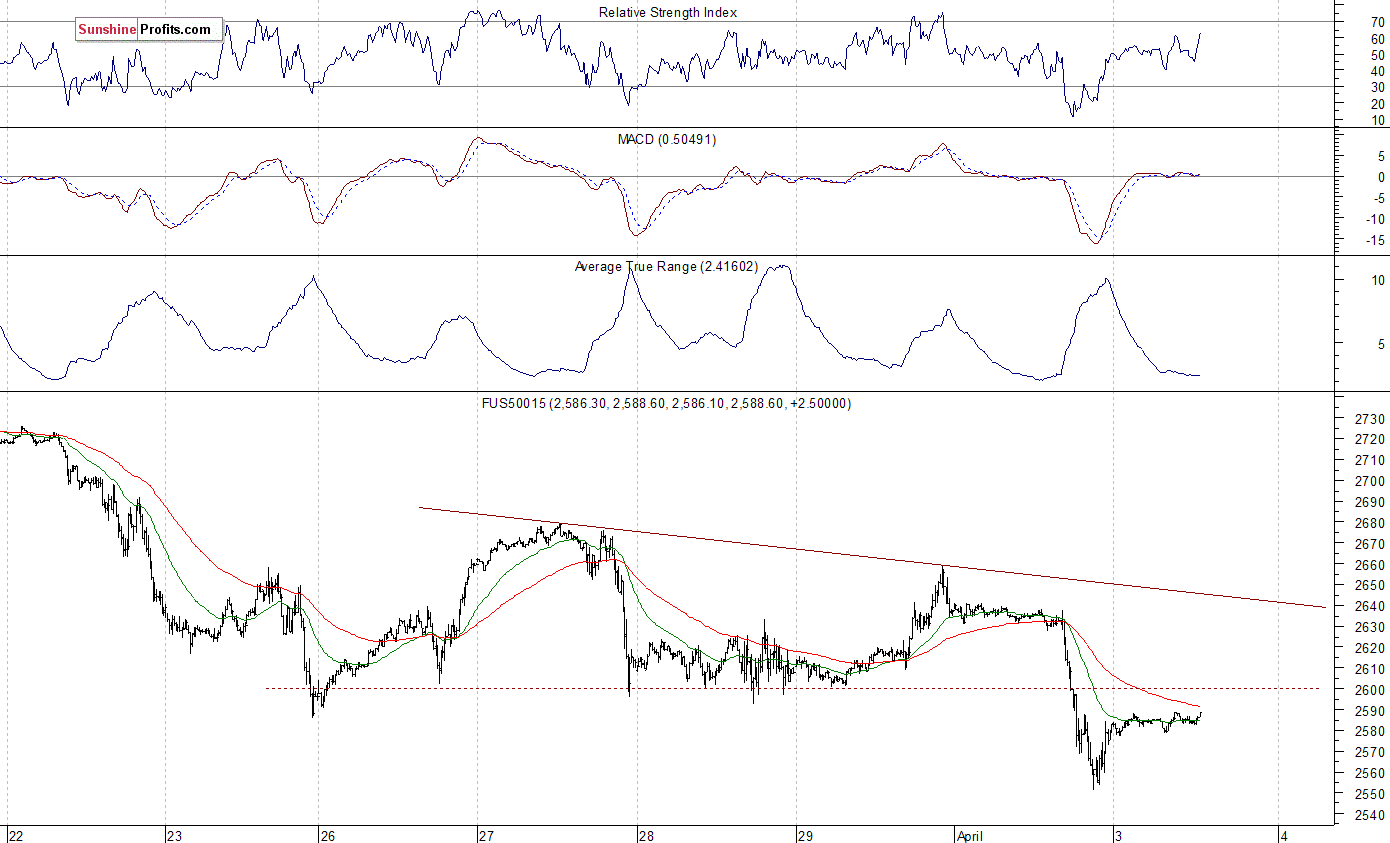This screenshot has height=843, width=1390.
Task: Click date label 23 on time axis
Action: click(x=174, y=834)
